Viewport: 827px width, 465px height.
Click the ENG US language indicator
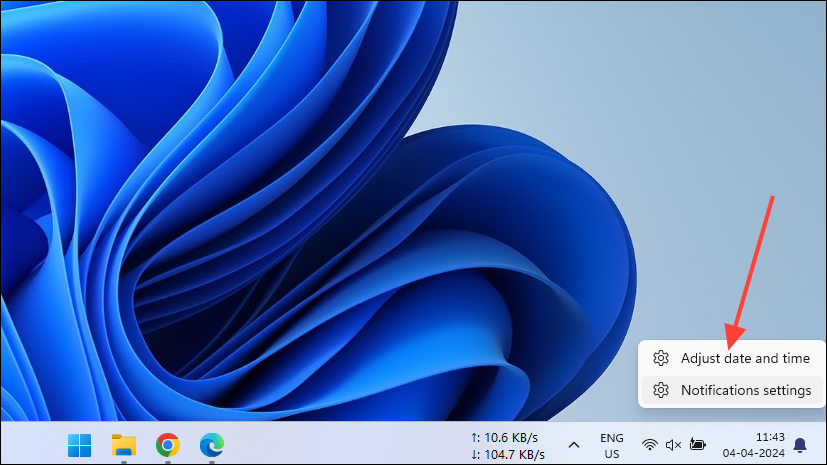pos(612,446)
